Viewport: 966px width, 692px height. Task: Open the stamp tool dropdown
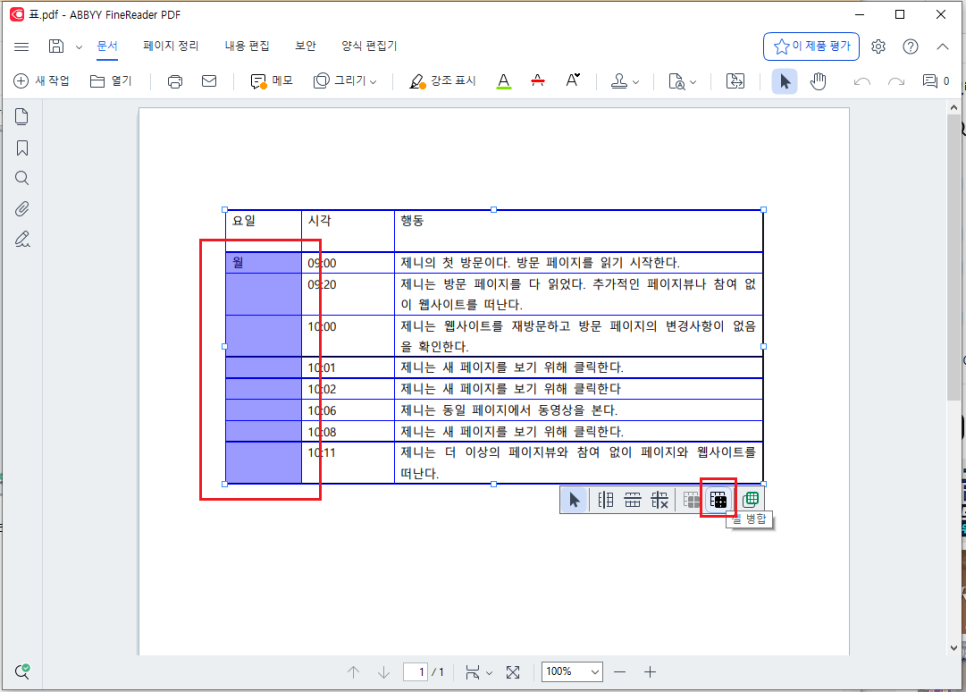coord(625,81)
